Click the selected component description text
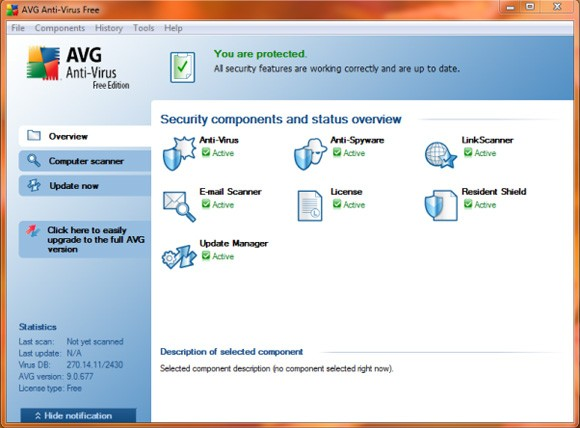 pos(277,369)
